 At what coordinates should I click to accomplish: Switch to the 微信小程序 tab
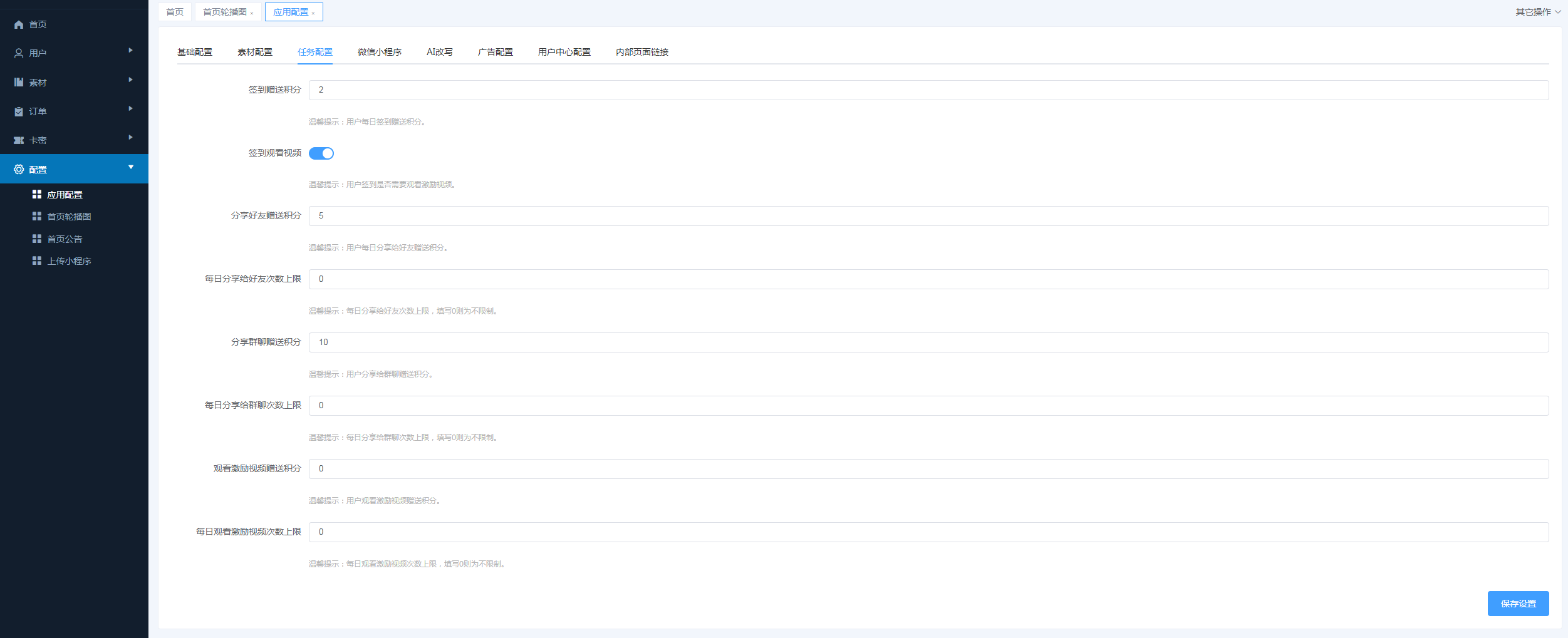379,52
